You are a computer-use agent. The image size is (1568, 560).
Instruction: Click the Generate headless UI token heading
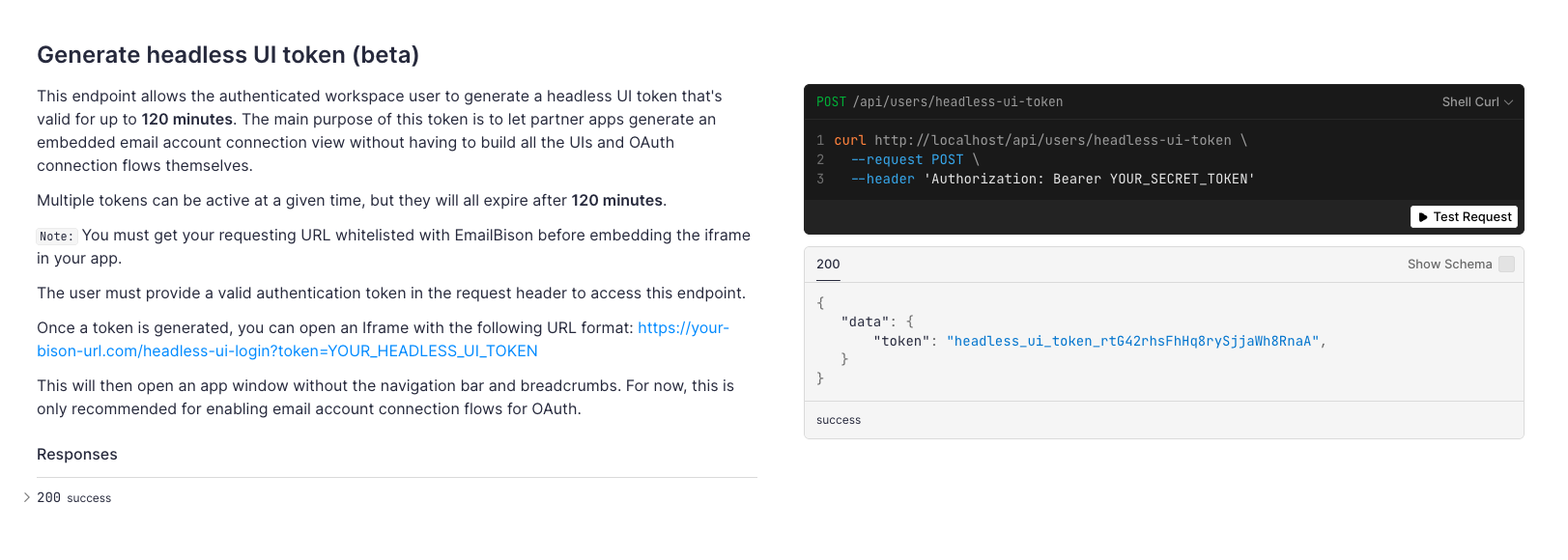click(x=228, y=55)
